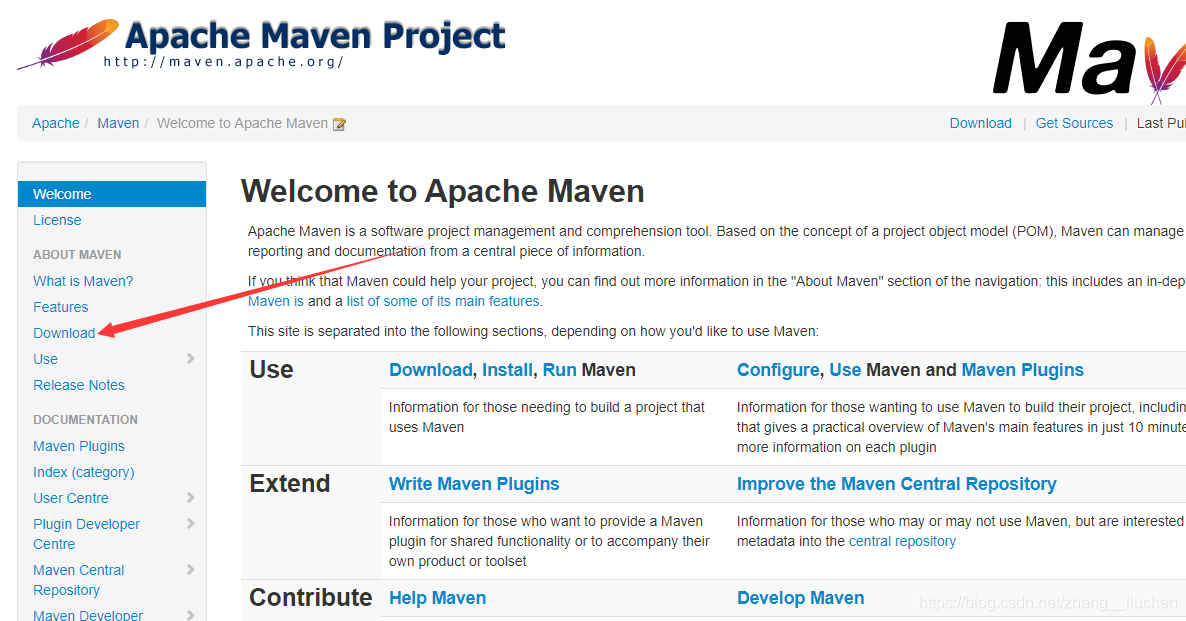This screenshot has height=621, width=1186.
Task: Open Write Maven Plugins link
Action: tap(474, 484)
